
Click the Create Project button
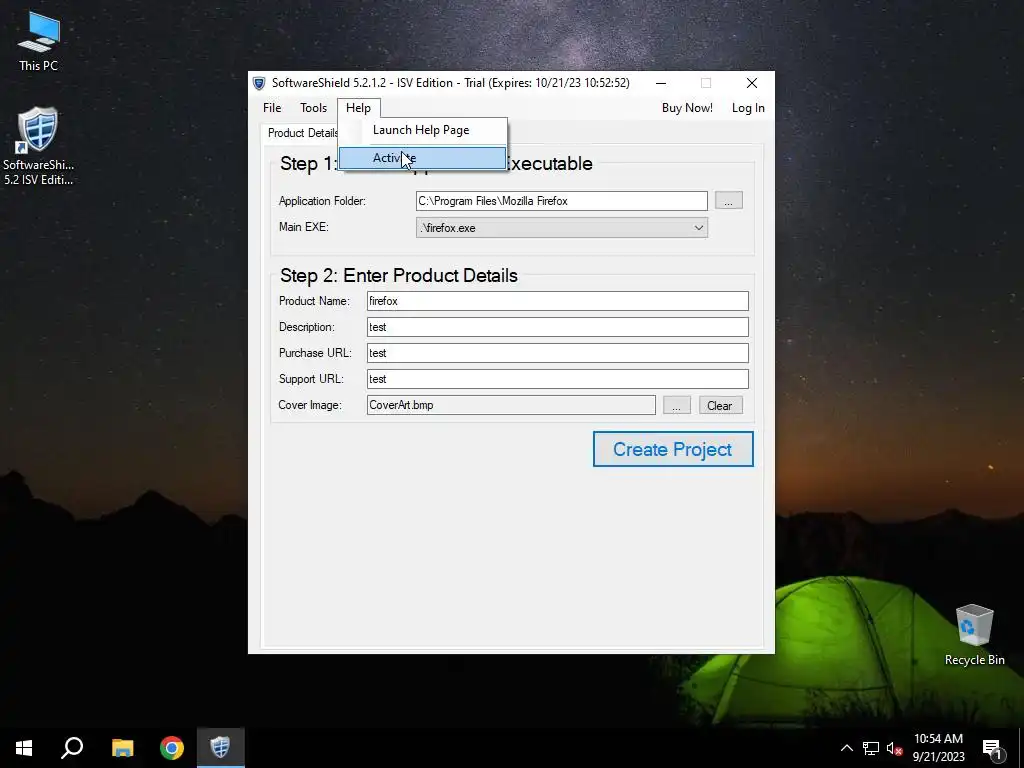(x=673, y=449)
